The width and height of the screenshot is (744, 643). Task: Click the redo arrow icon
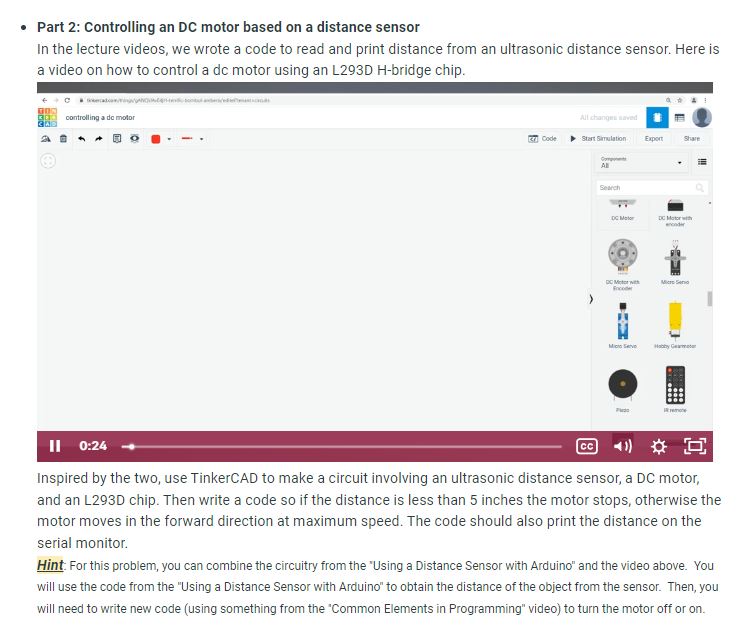99,139
